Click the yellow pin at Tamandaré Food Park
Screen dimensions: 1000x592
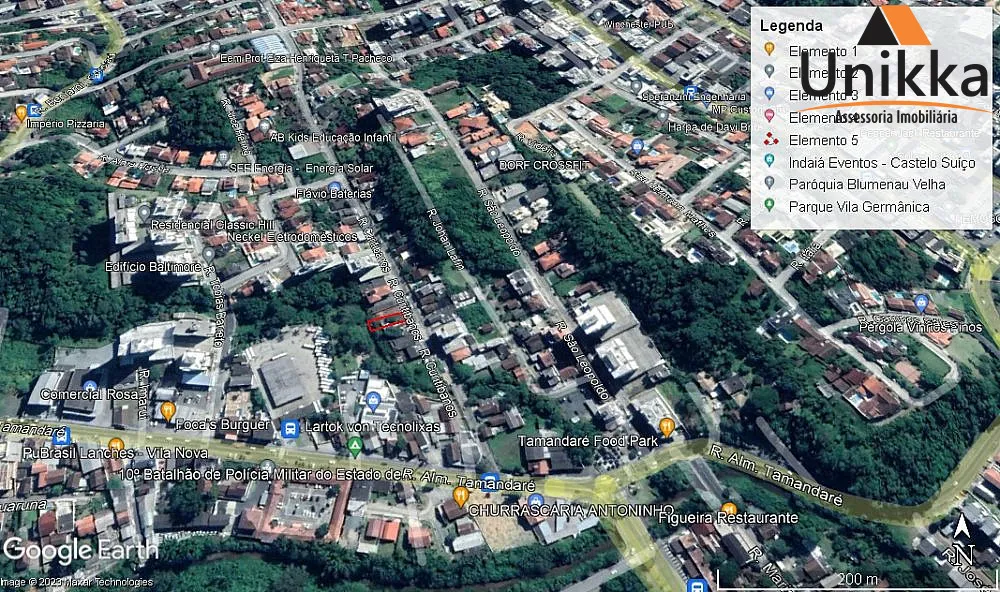(x=666, y=426)
